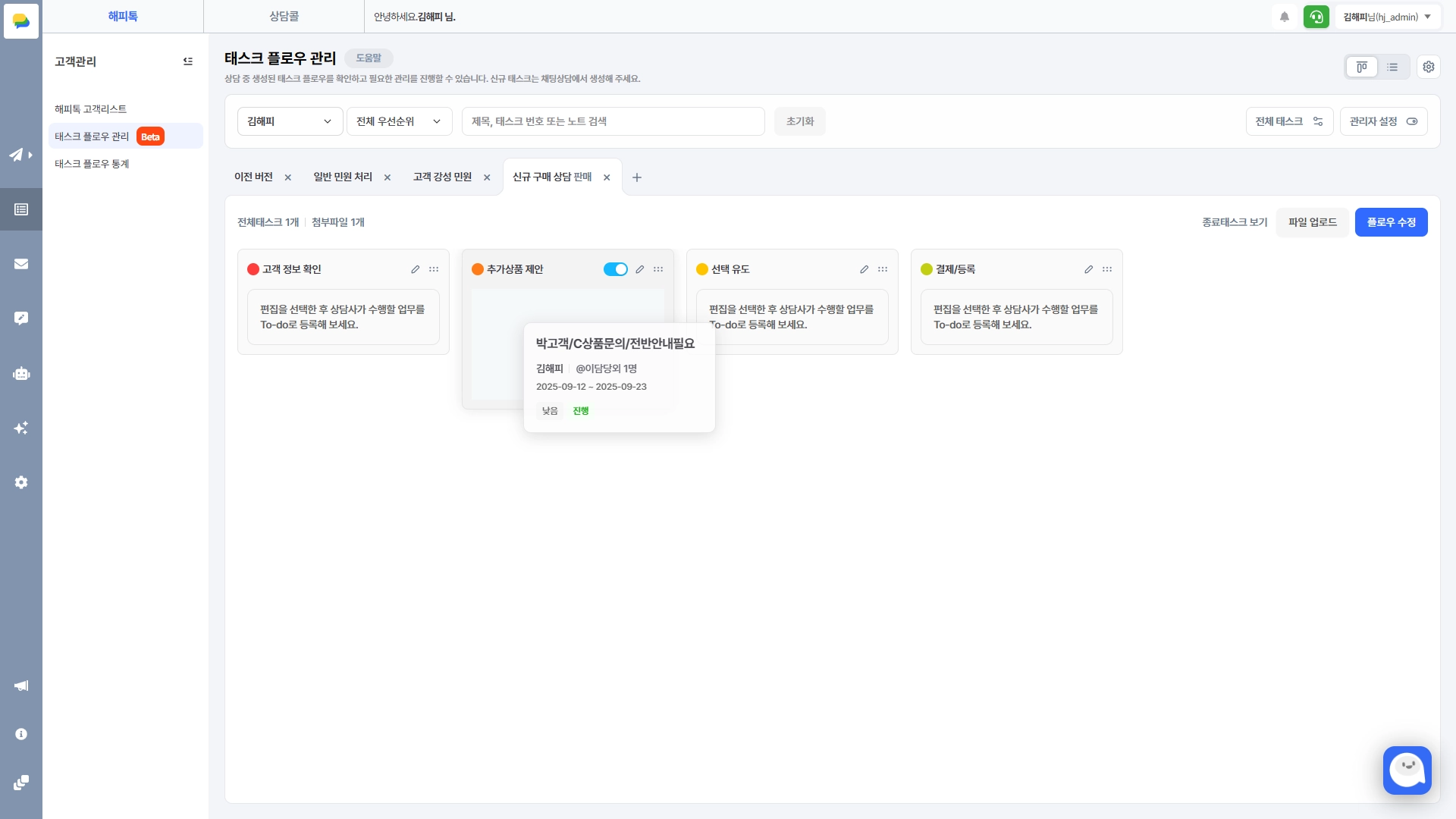
Task: Expand the 김해피 assignee dropdown
Action: pos(290,121)
